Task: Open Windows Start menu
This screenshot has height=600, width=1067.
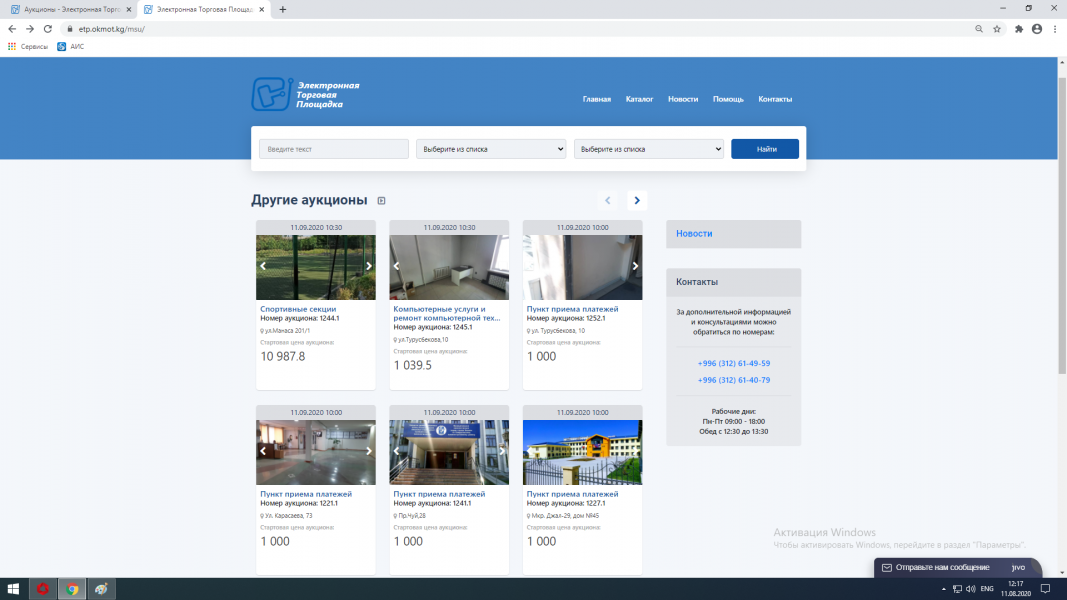Action: tap(14, 589)
